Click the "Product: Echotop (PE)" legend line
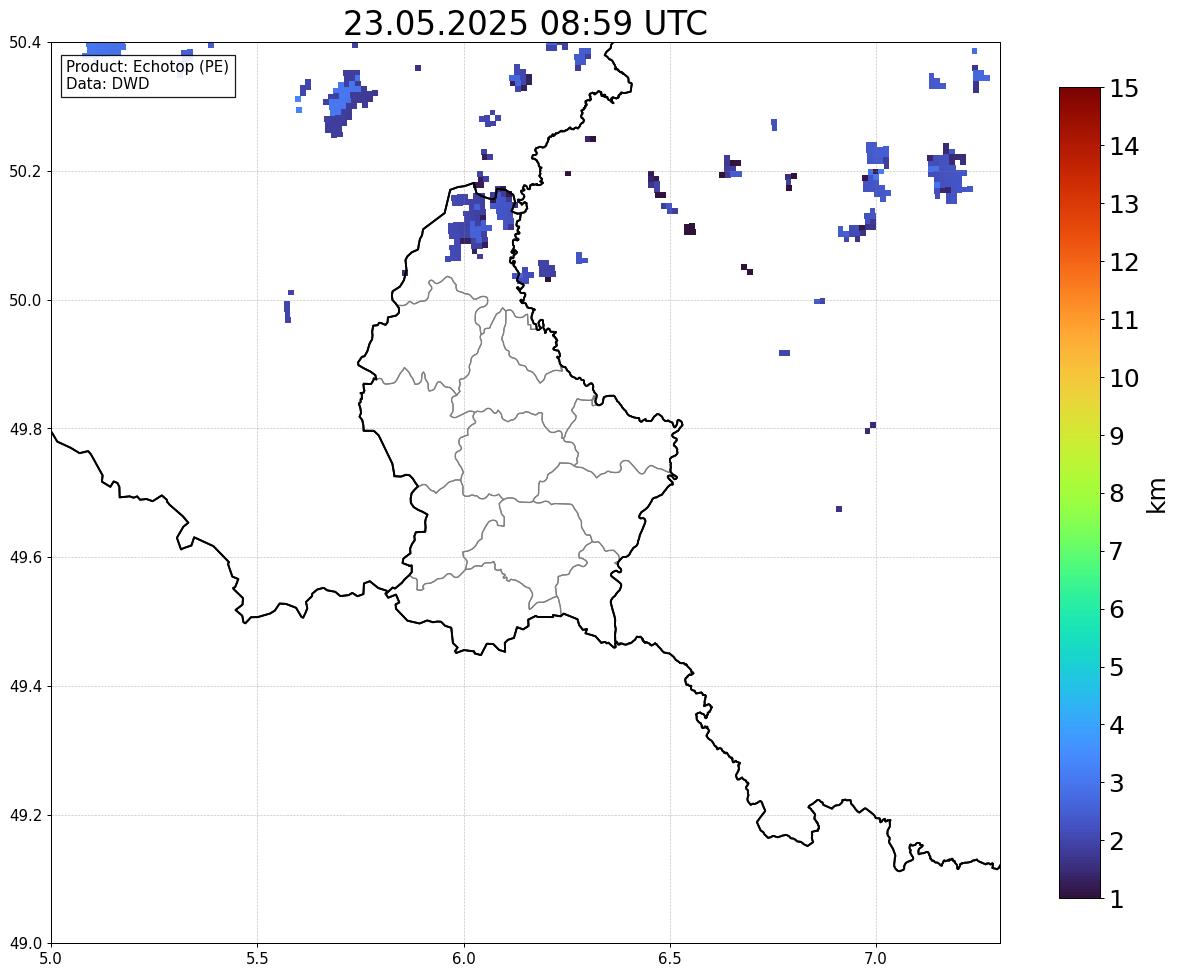 [x=147, y=66]
